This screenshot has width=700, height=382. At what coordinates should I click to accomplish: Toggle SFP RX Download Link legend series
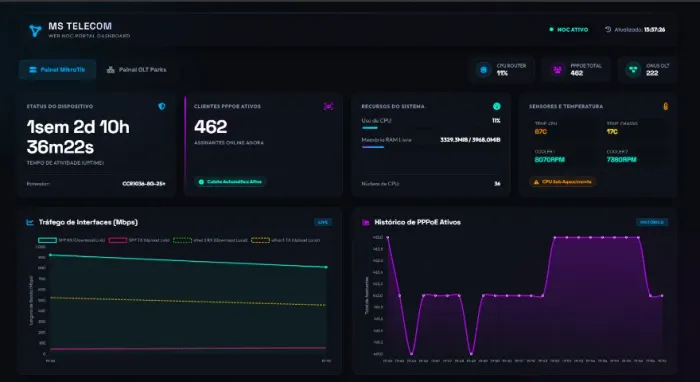[71, 240]
